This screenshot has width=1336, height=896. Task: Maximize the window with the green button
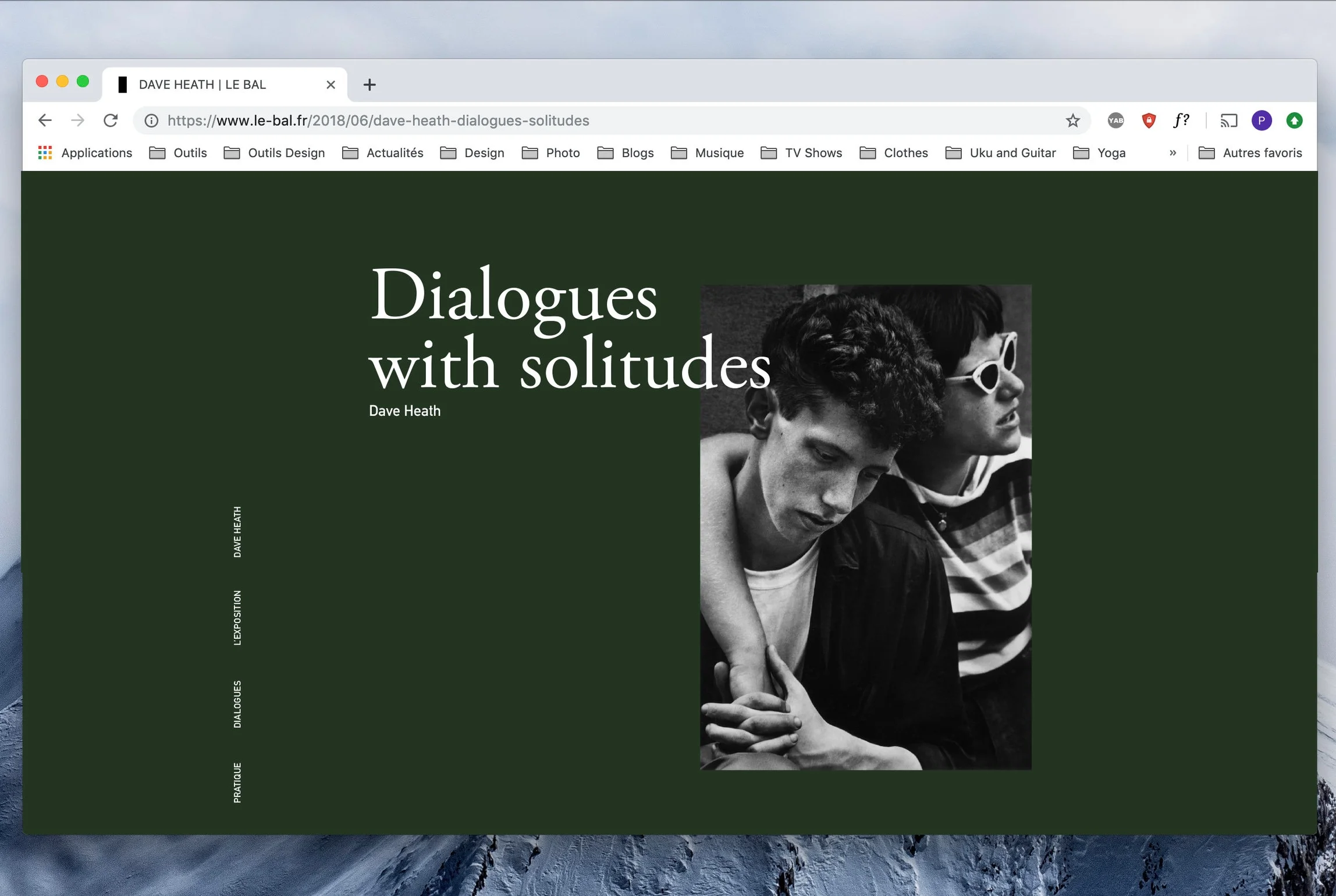[x=83, y=81]
